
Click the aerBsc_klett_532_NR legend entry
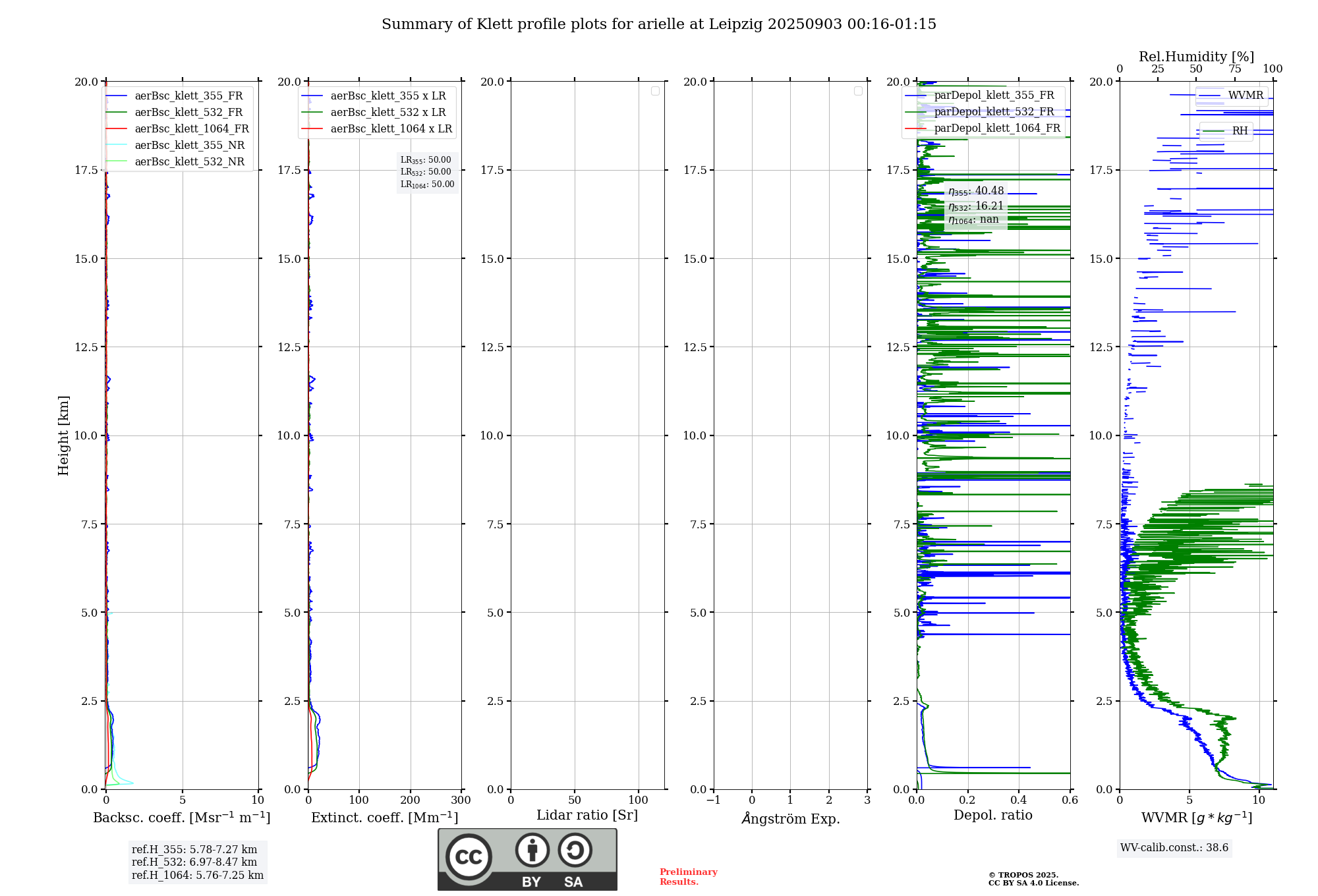click(189, 161)
